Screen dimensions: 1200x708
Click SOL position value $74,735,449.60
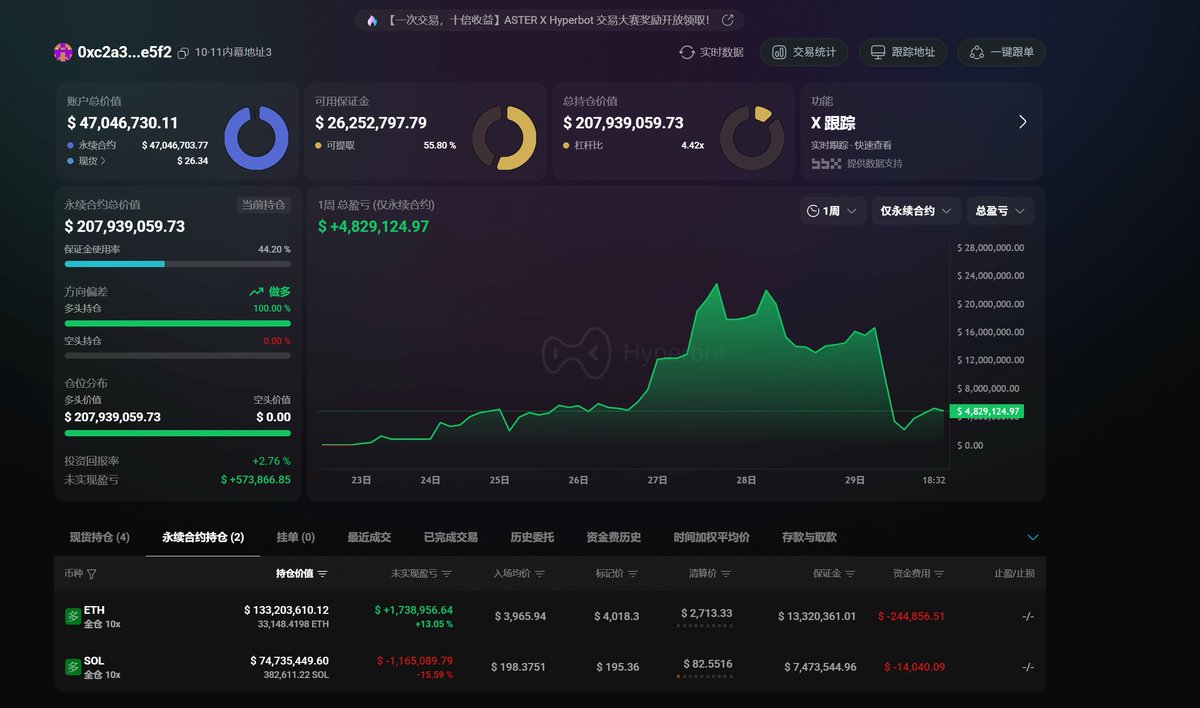[289, 661]
